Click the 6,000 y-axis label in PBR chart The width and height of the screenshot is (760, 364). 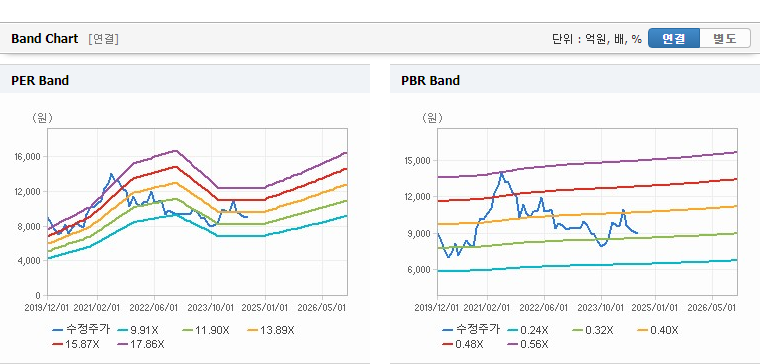coord(420,270)
